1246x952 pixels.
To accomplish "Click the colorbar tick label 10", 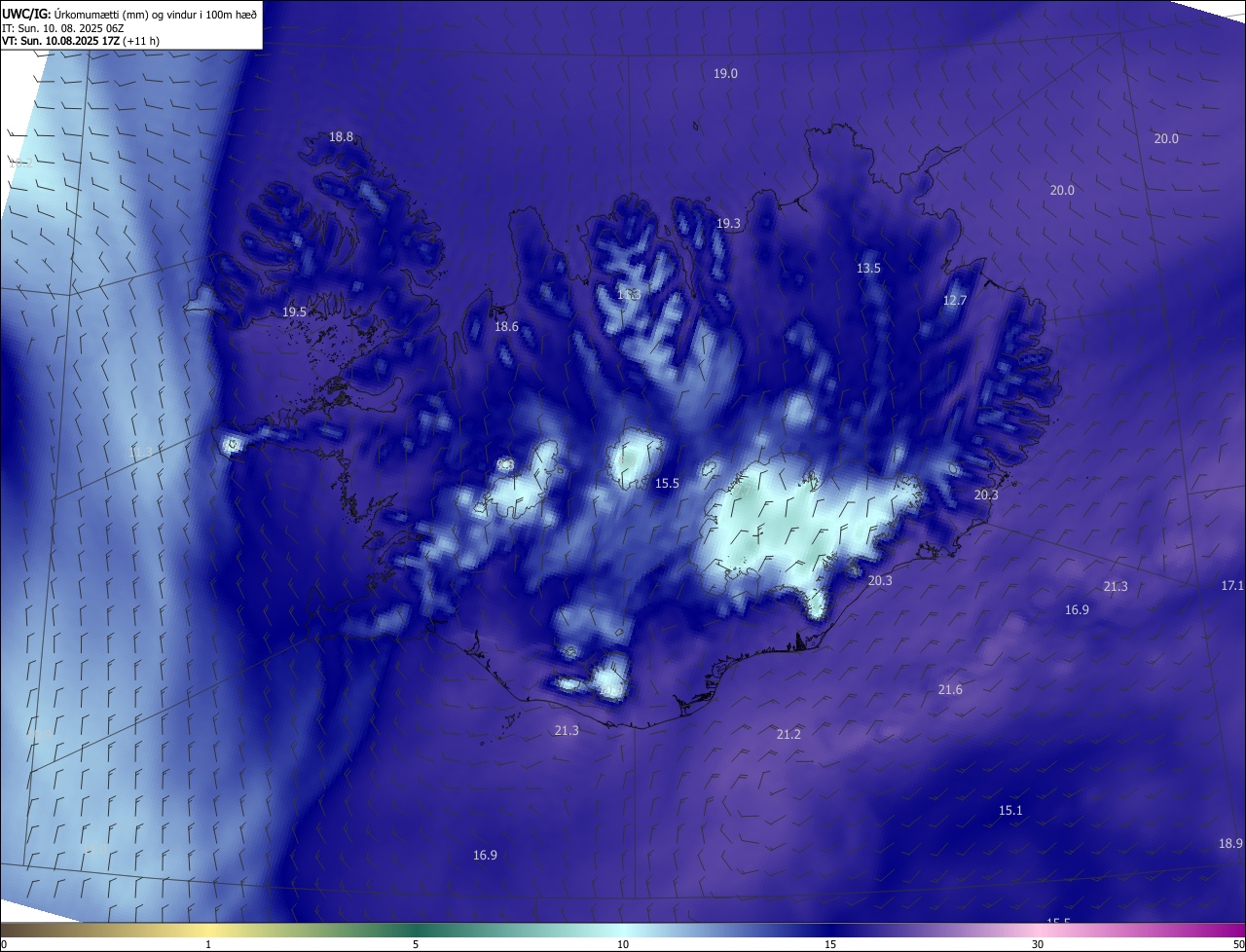I will click(x=623, y=945).
